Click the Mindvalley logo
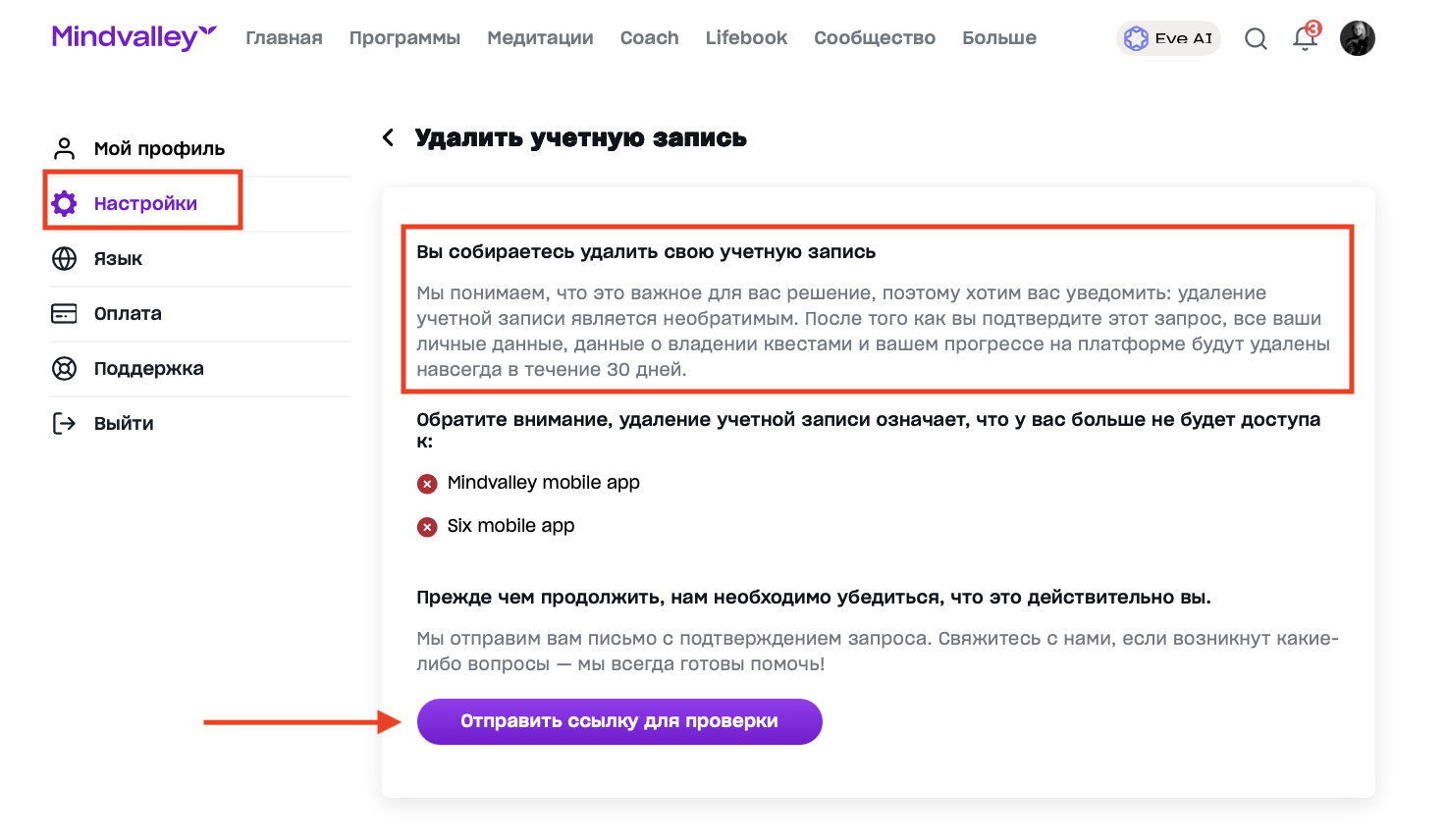Screen dimensions: 1447x840 134,35
